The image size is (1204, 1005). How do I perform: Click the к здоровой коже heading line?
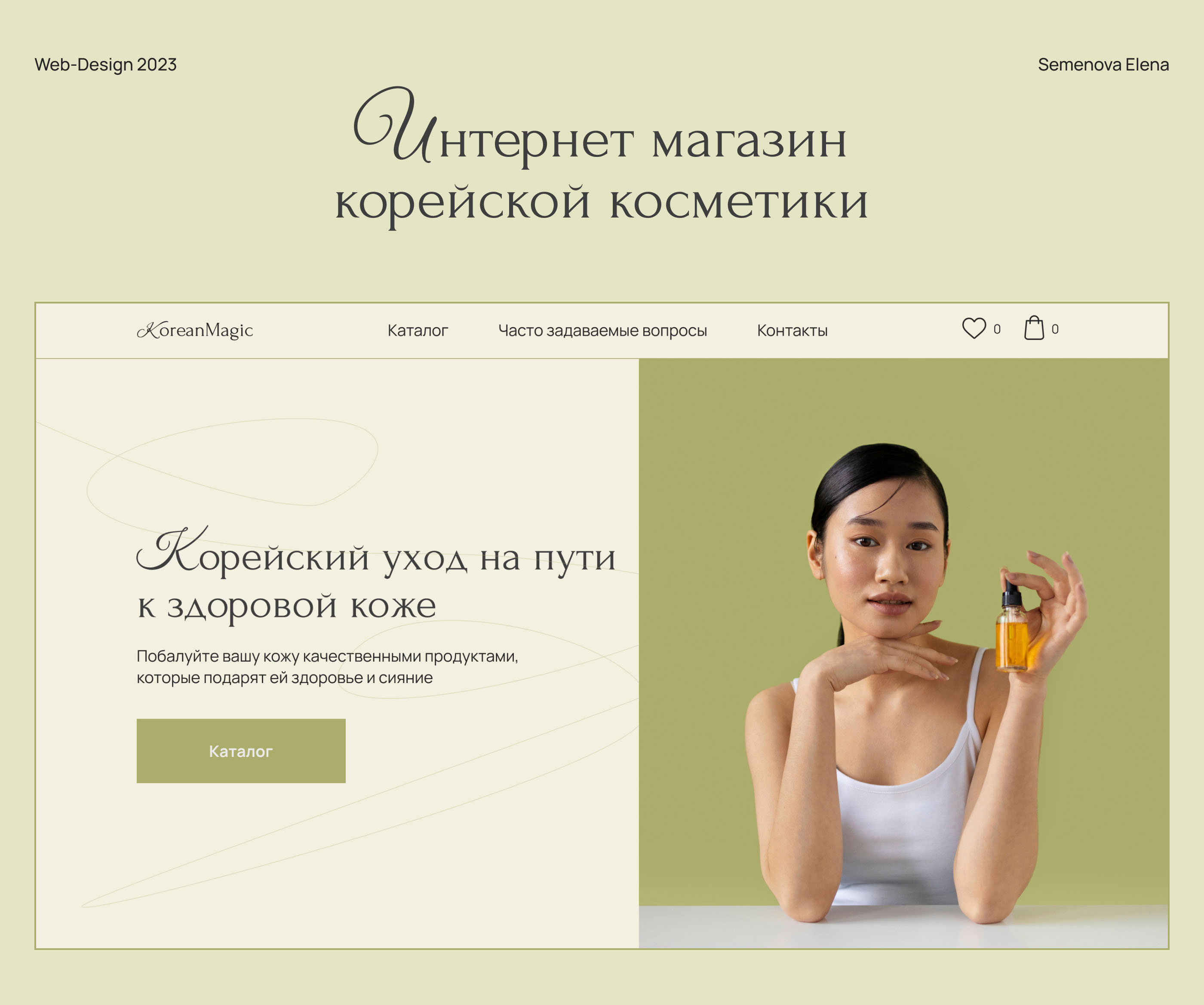tap(287, 607)
